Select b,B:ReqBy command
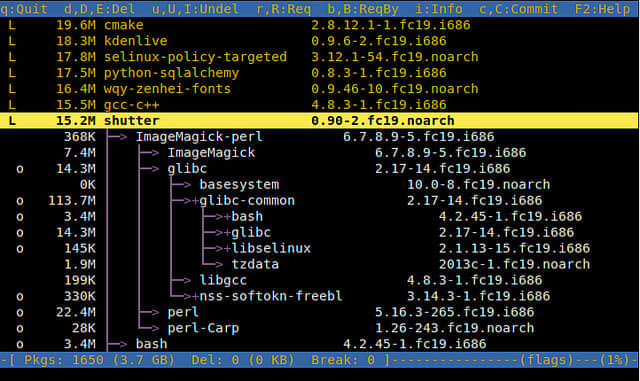This screenshot has width=640, height=381. tap(363, 9)
